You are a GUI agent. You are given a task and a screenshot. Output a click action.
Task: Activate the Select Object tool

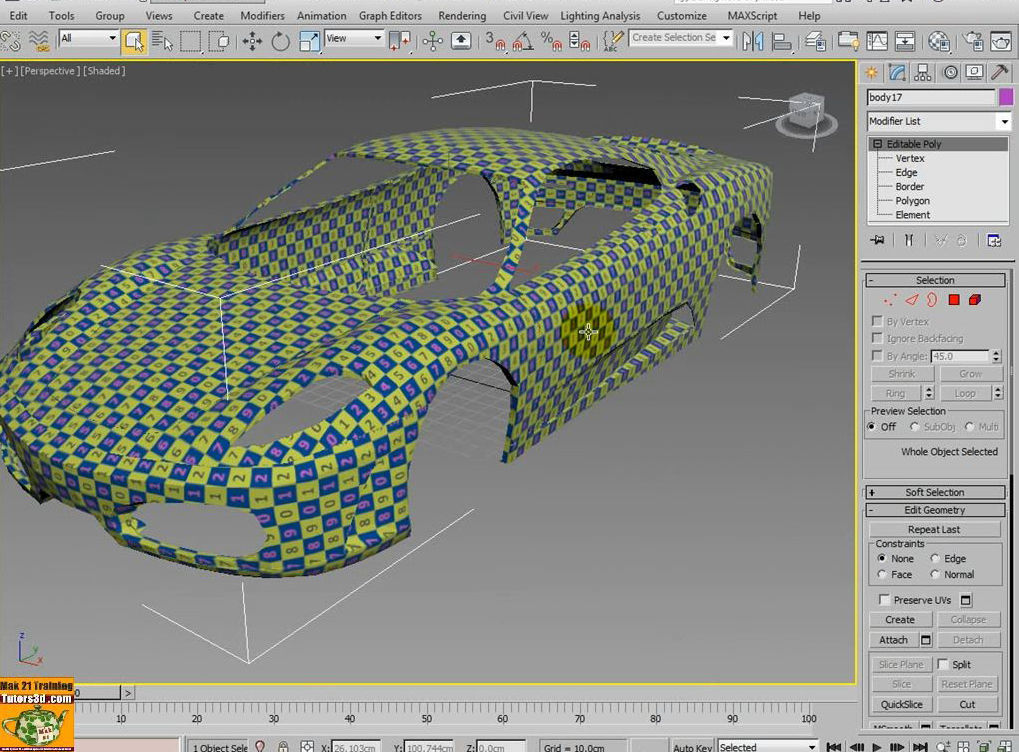pos(134,41)
